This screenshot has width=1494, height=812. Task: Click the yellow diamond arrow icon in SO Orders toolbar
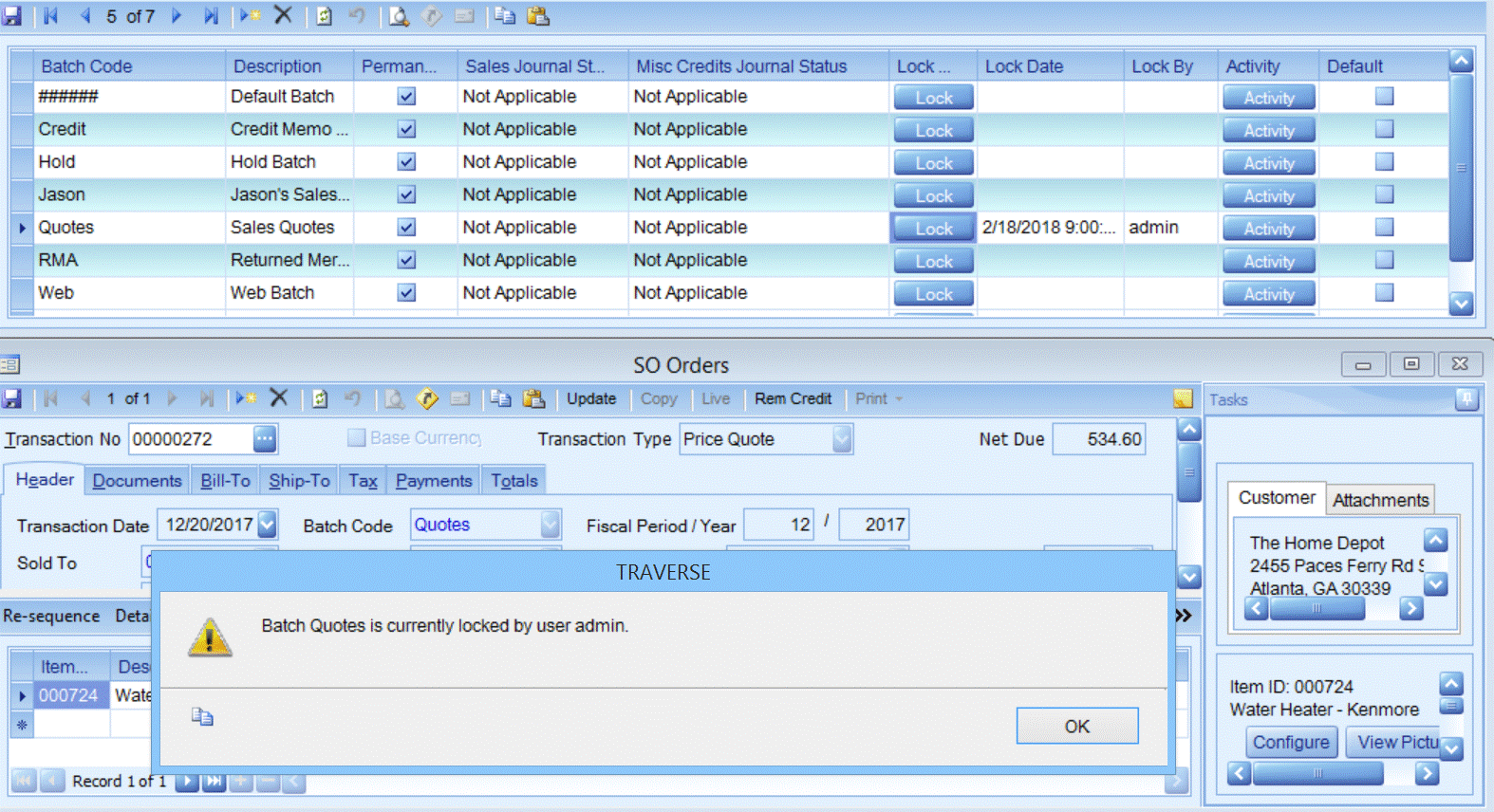coord(427,398)
